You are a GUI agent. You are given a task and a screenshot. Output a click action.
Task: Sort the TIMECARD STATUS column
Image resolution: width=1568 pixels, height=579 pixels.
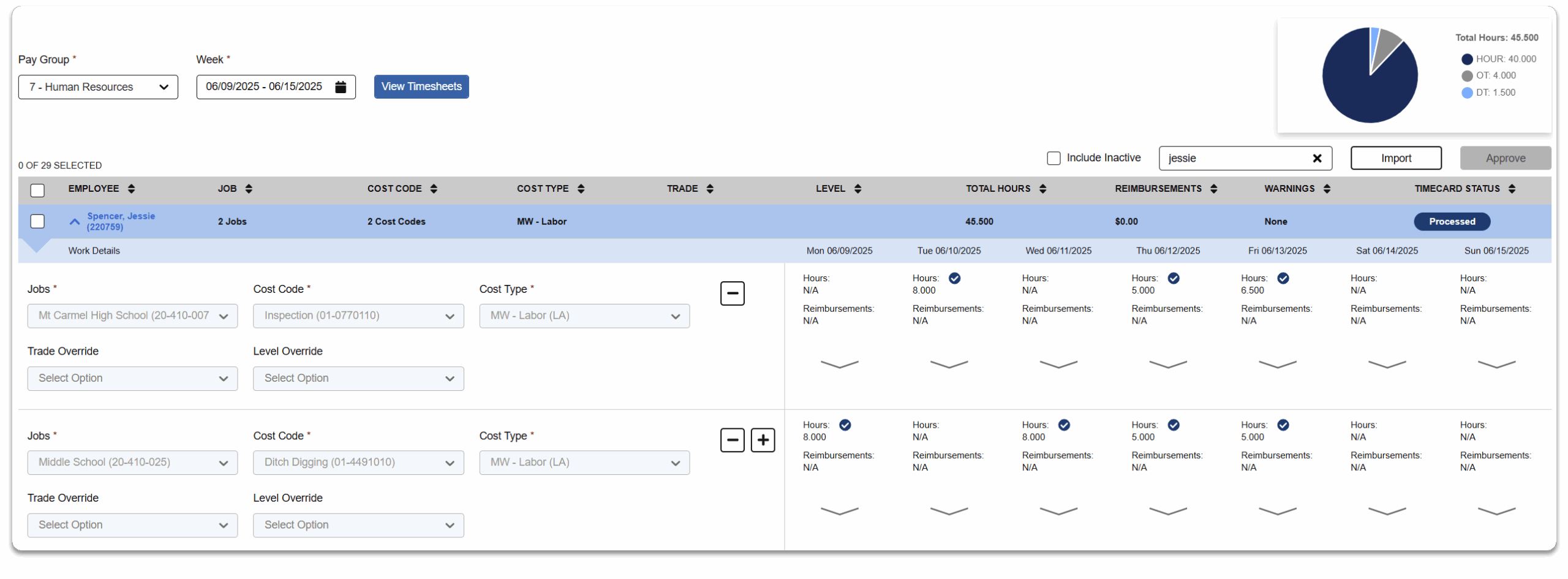(x=1512, y=189)
